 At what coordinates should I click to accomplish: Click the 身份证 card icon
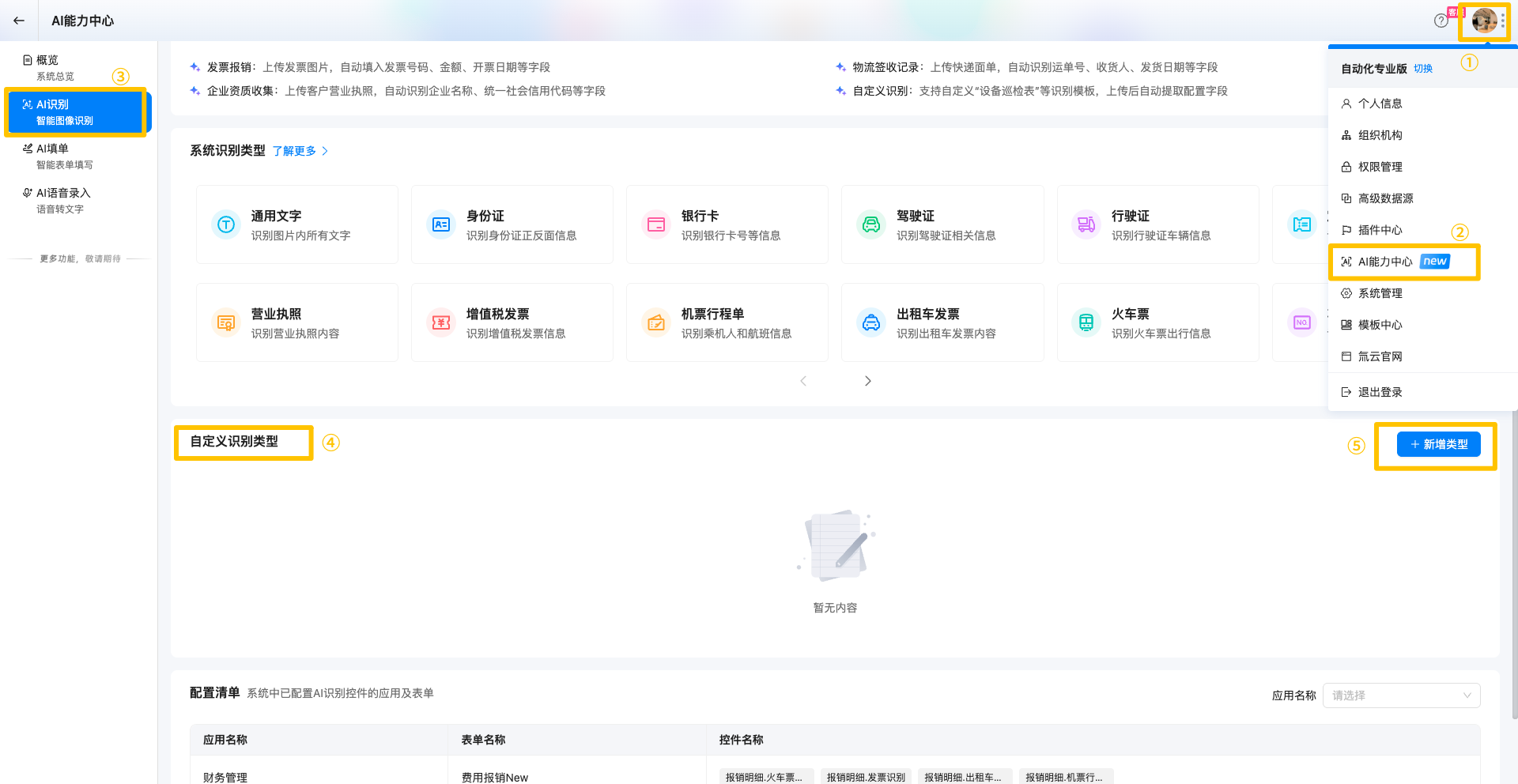(x=441, y=224)
